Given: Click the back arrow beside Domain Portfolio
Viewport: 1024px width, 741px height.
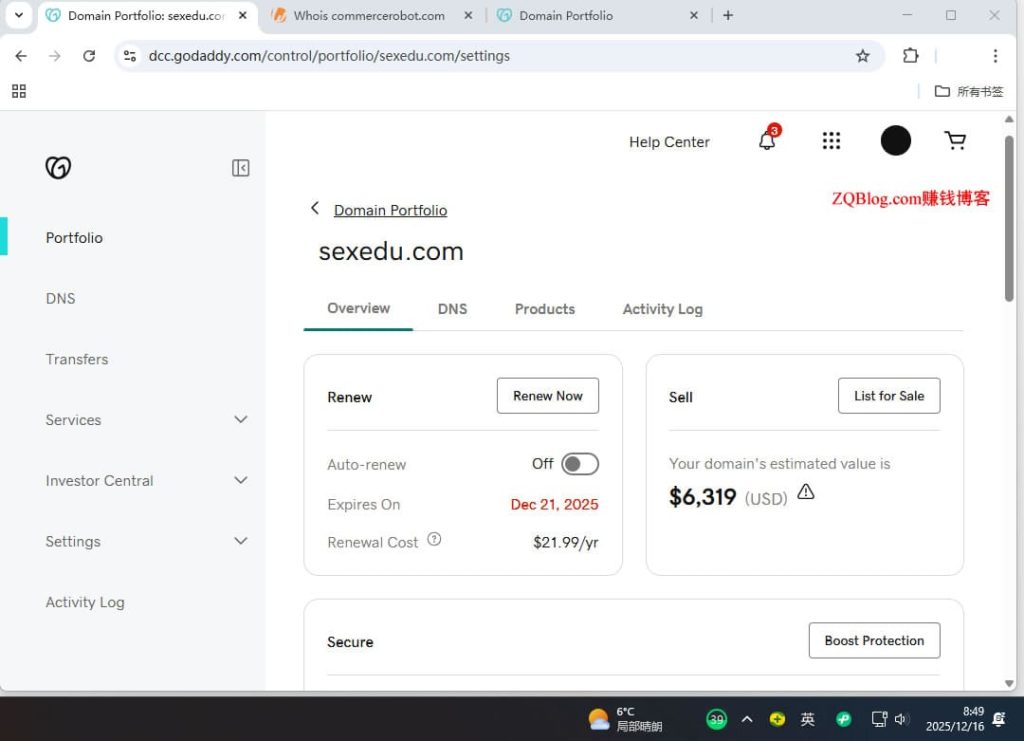Looking at the screenshot, I should pos(315,208).
